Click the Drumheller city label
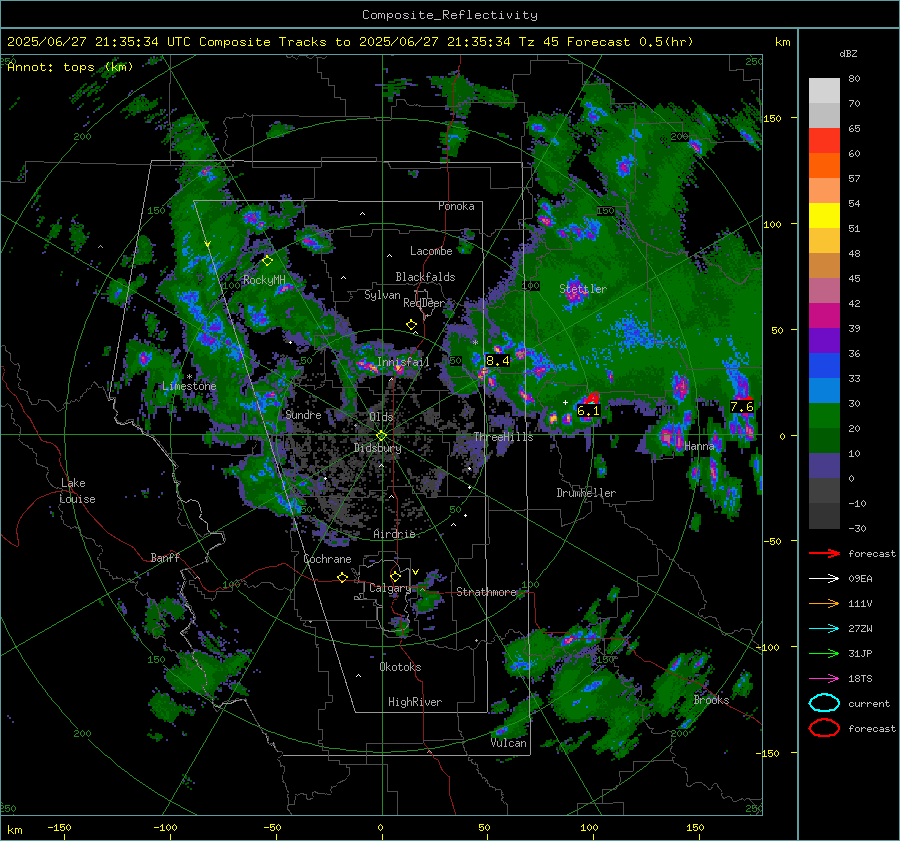The image size is (900, 841). point(586,493)
